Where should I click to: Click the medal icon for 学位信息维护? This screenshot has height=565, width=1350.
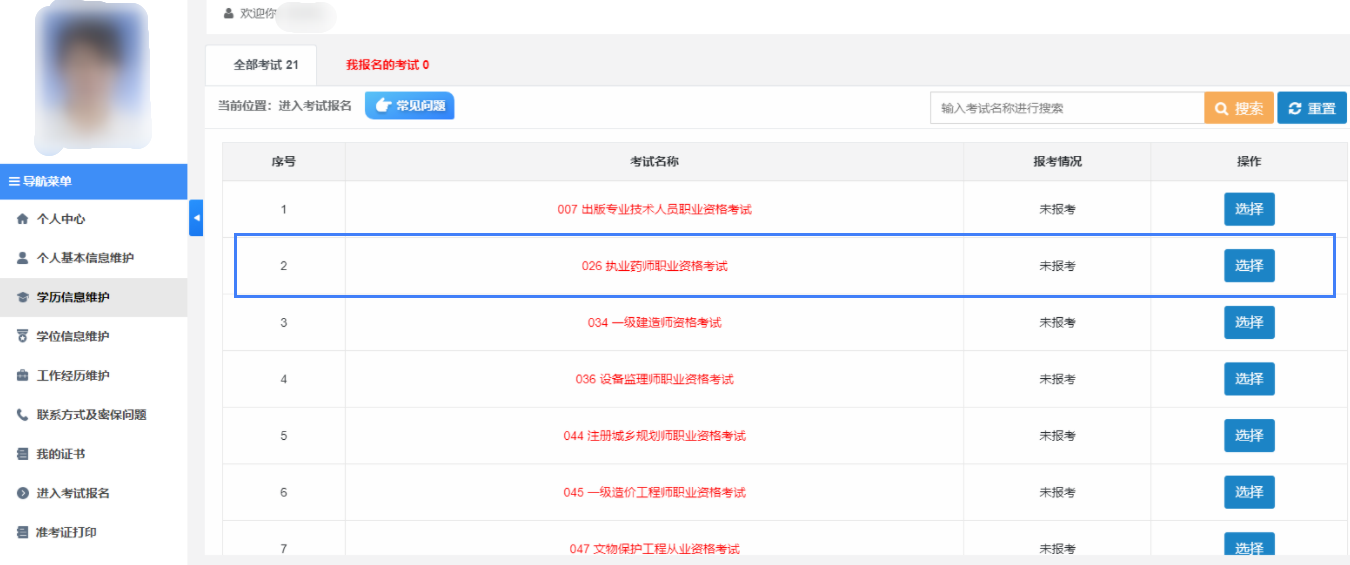click(x=23, y=336)
